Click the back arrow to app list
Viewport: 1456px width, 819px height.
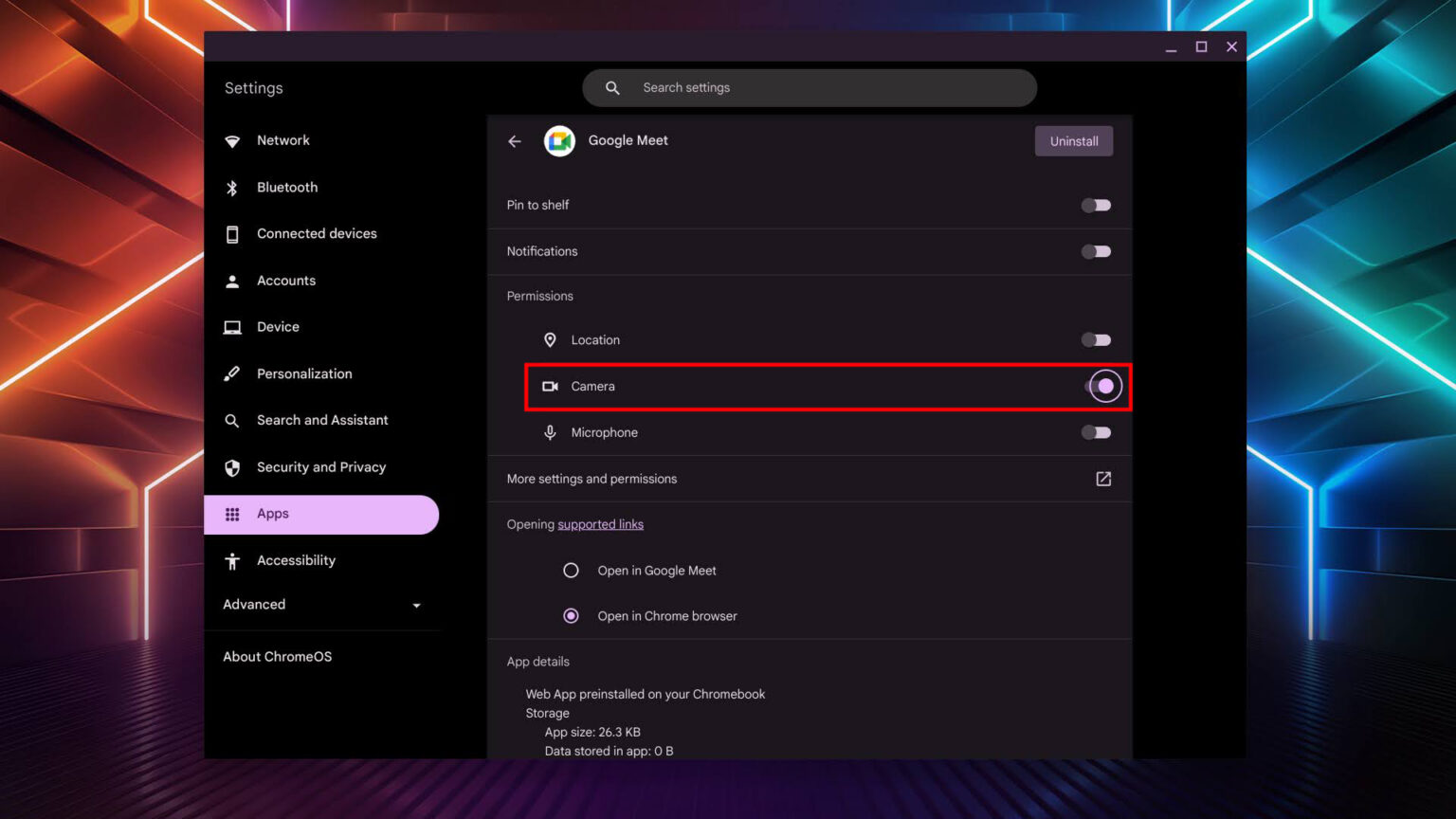coord(514,140)
